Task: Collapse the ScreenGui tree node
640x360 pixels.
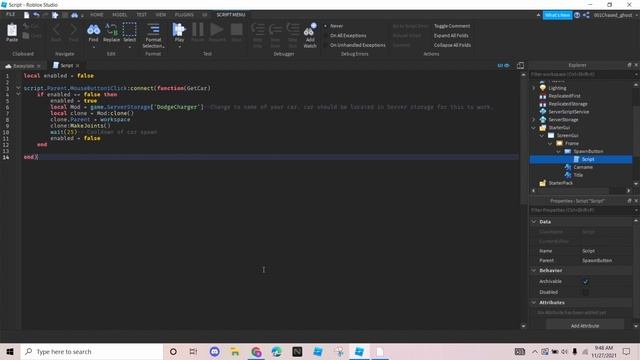Action: 542,136
